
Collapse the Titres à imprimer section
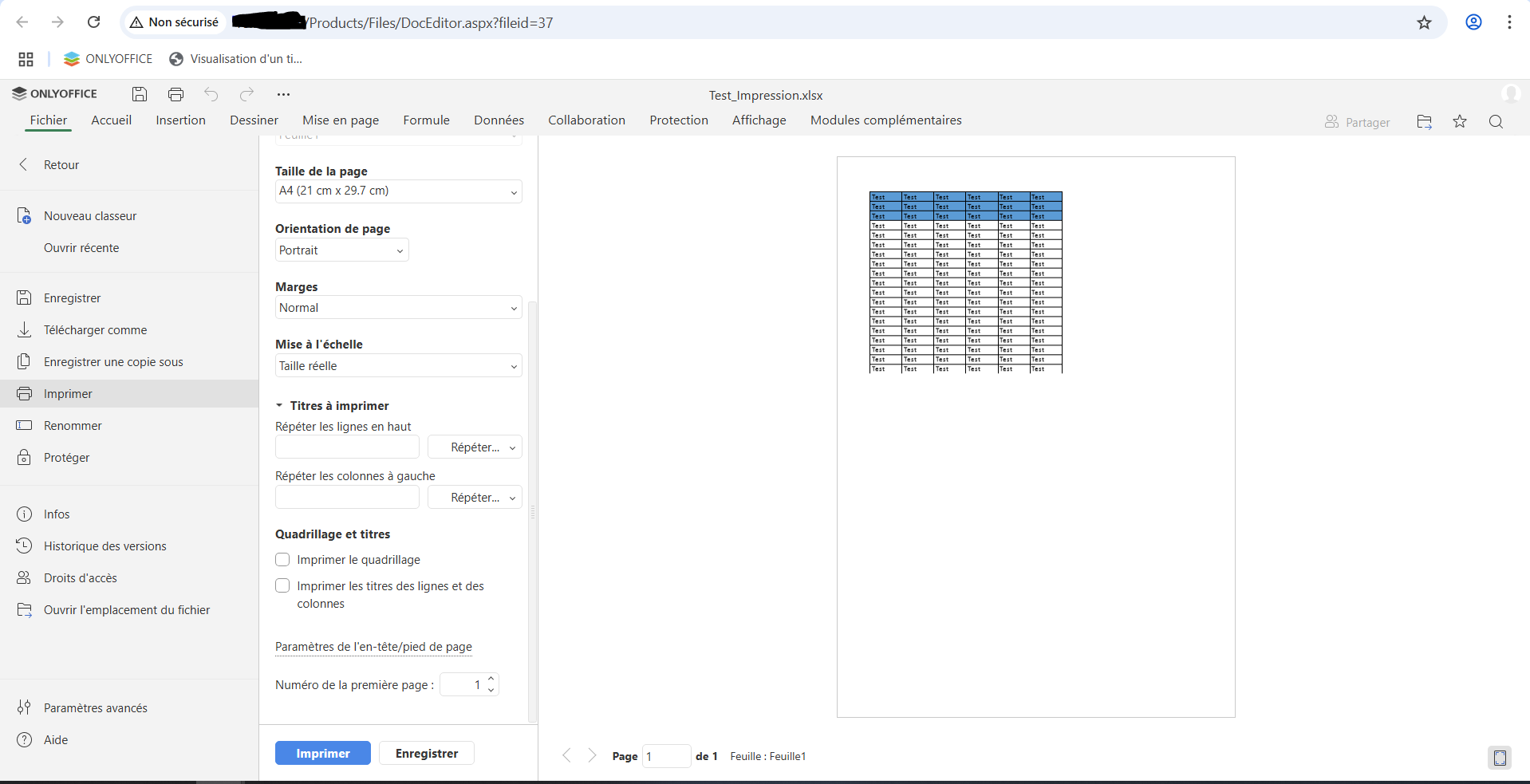coord(279,405)
